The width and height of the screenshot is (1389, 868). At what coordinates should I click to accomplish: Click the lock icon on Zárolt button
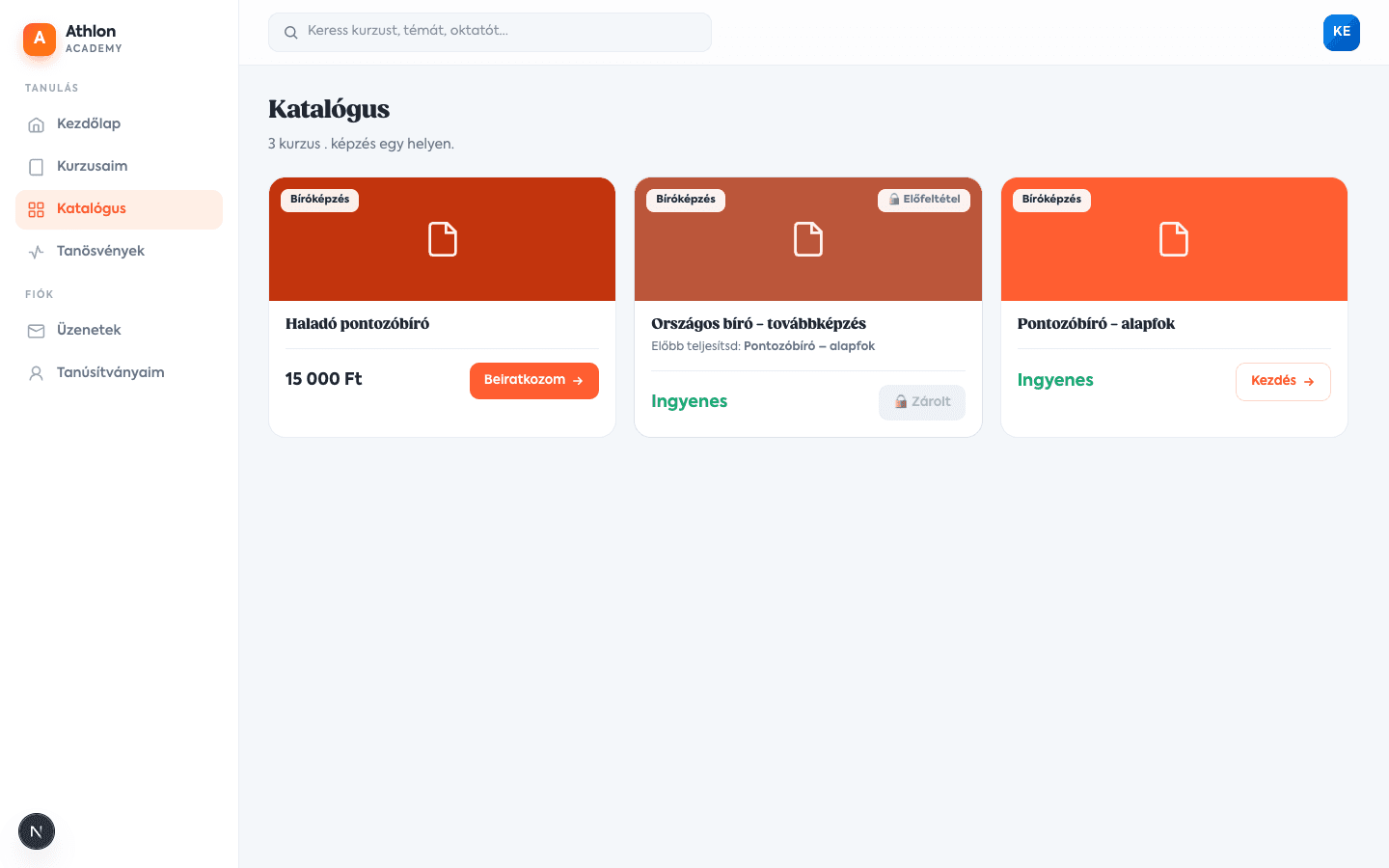click(901, 402)
